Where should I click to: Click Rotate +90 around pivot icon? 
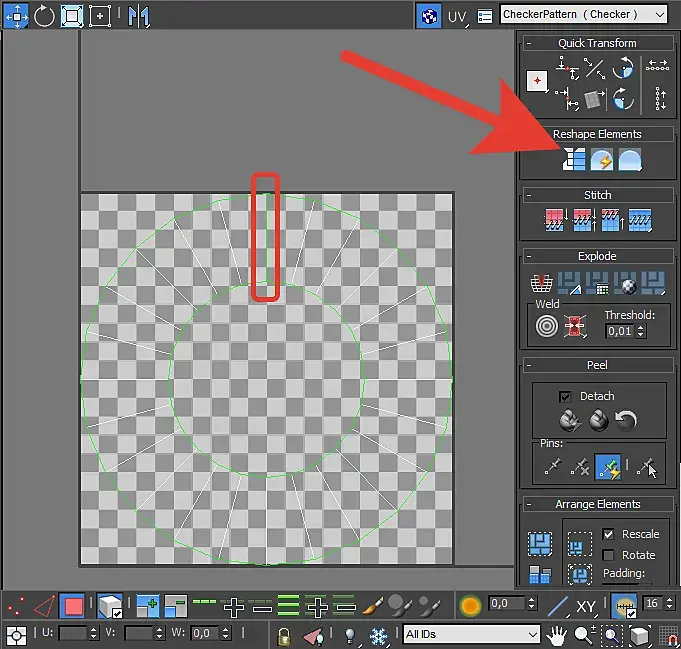click(623, 68)
